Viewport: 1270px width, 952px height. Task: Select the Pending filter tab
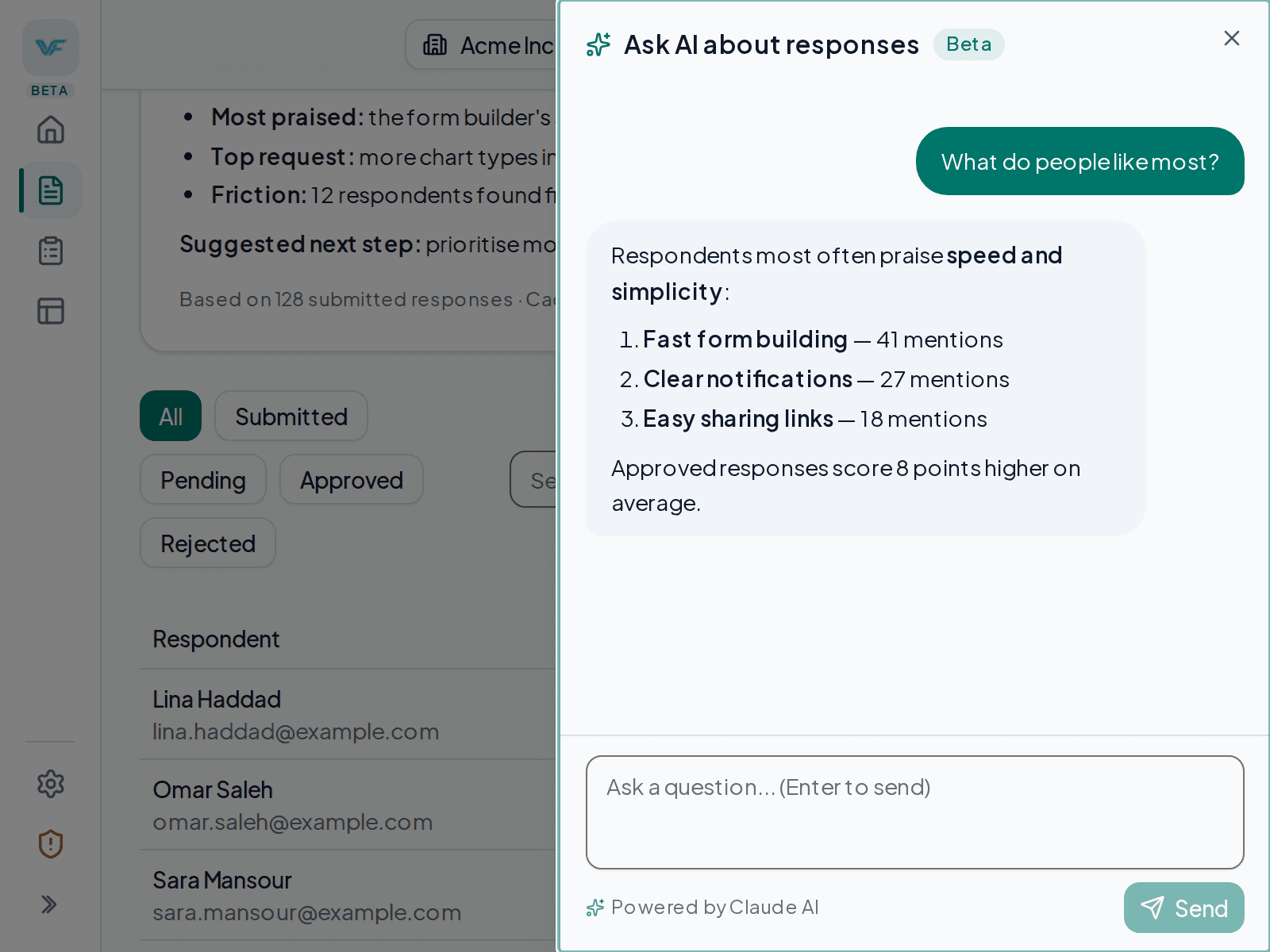click(203, 479)
